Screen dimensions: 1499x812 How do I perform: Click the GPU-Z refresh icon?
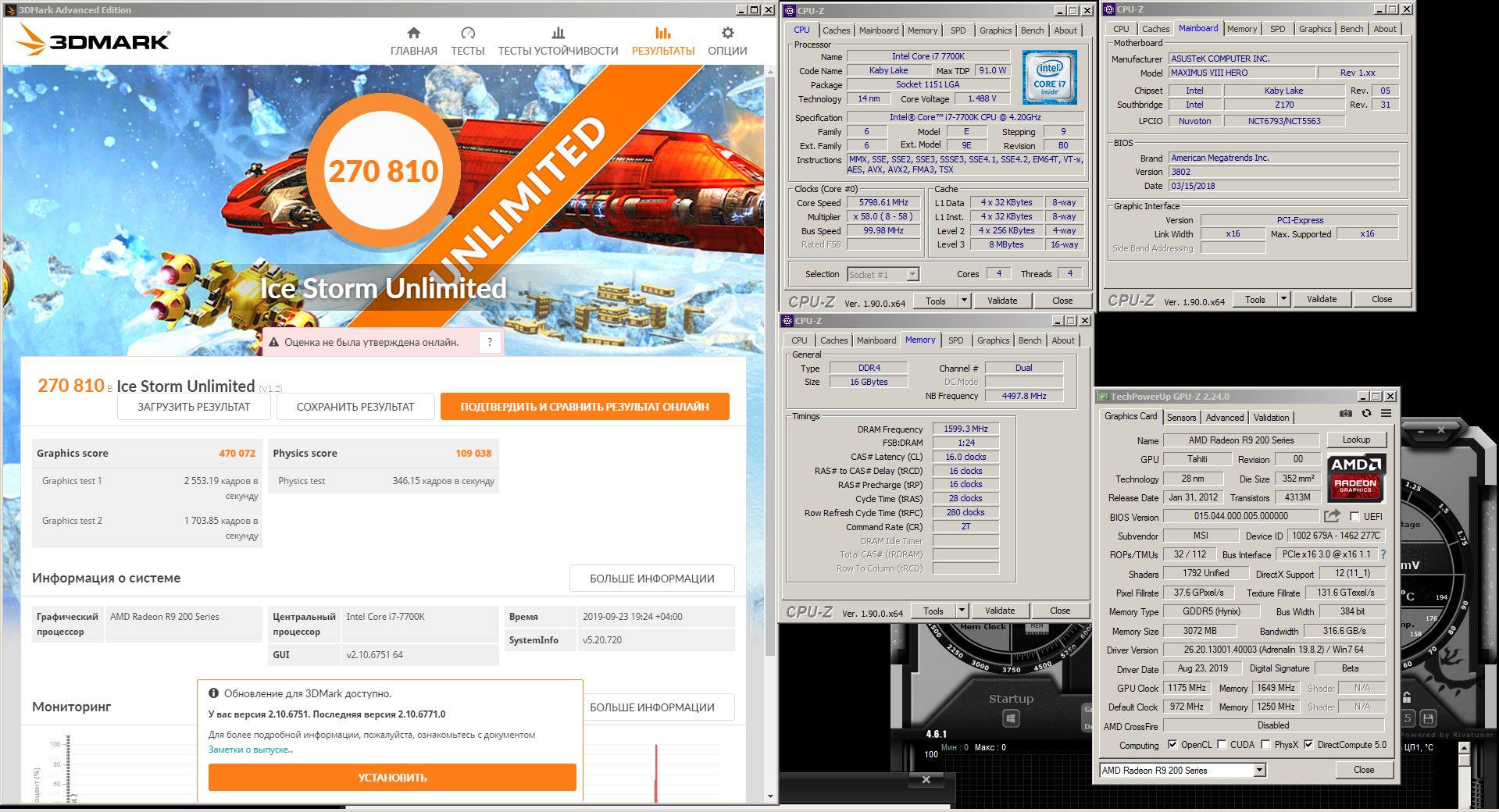click(x=1366, y=413)
